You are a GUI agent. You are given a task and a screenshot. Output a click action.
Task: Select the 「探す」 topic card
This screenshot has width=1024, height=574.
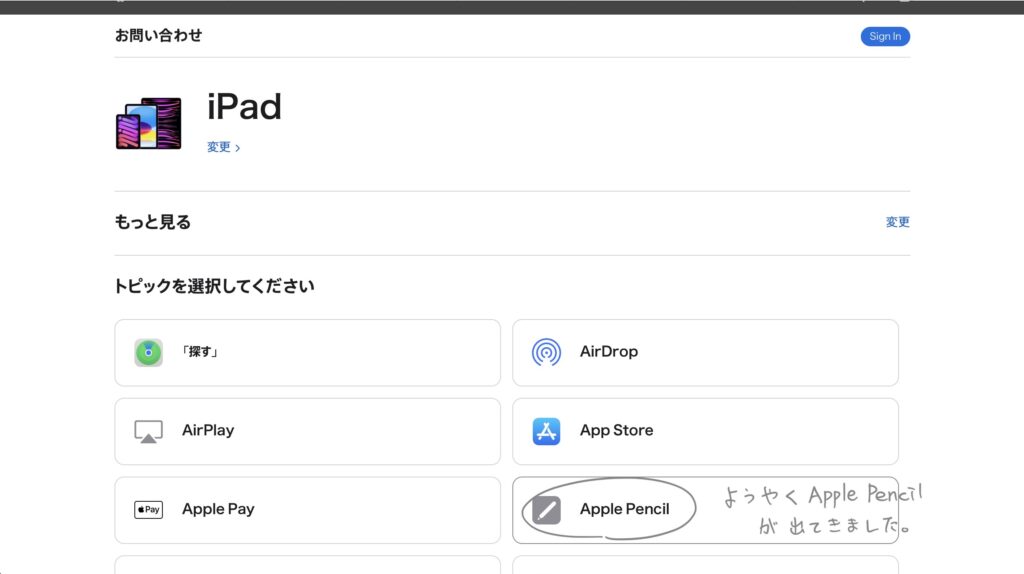click(x=308, y=353)
